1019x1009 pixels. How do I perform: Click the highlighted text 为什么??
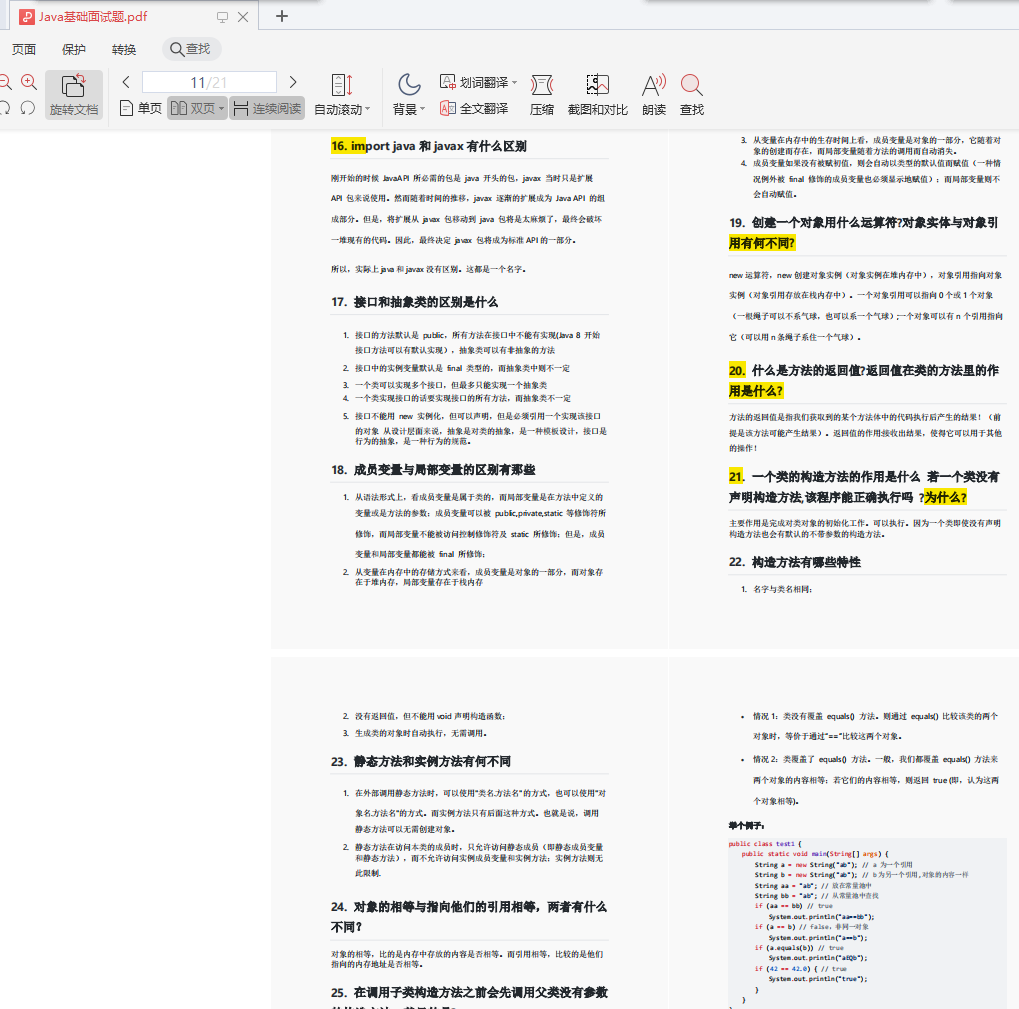coord(946,498)
